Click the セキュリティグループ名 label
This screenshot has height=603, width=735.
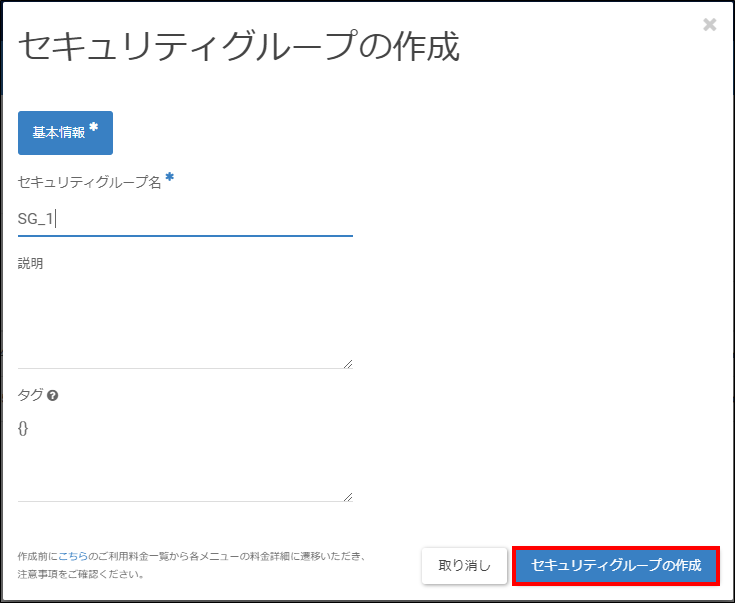tap(90, 182)
